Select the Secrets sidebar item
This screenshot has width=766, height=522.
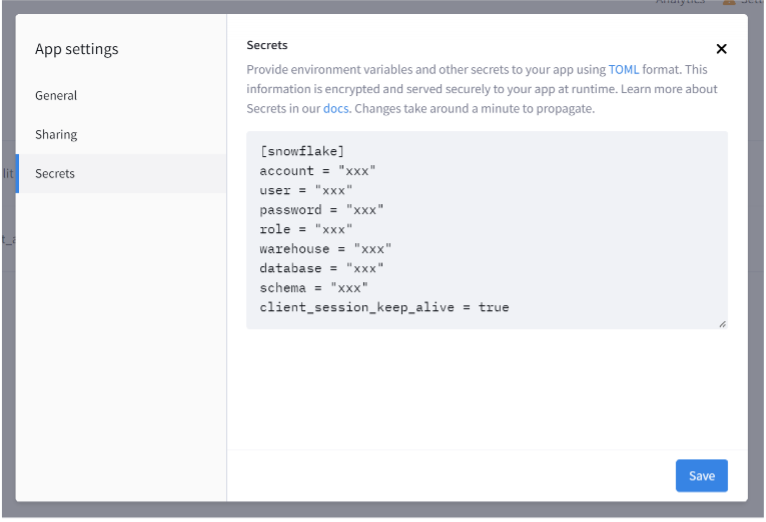tap(121, 173)
